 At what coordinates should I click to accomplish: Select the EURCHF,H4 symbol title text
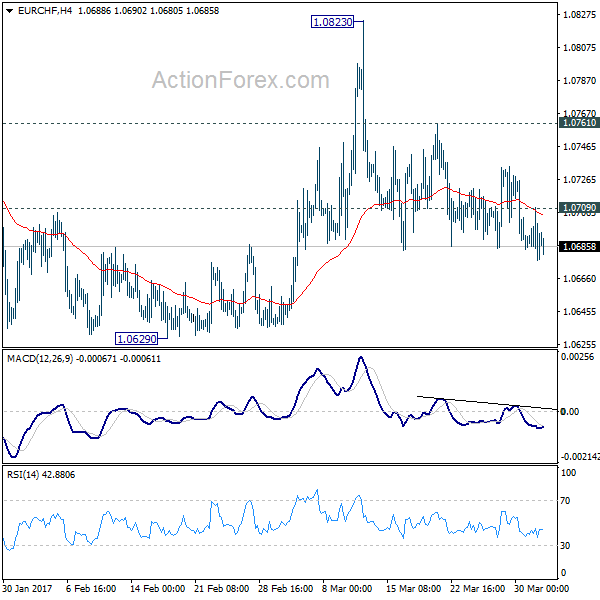coord(45,11)
